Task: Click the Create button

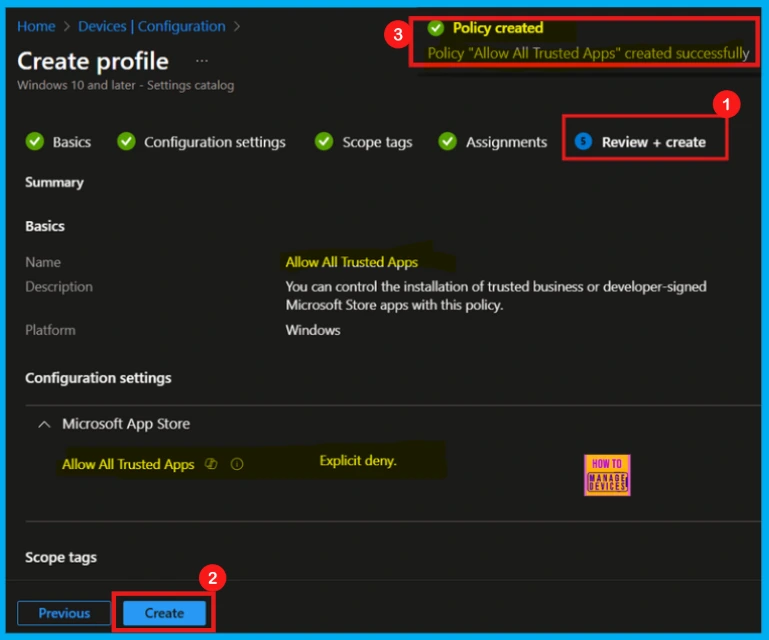Action: (x=164, y=613)
